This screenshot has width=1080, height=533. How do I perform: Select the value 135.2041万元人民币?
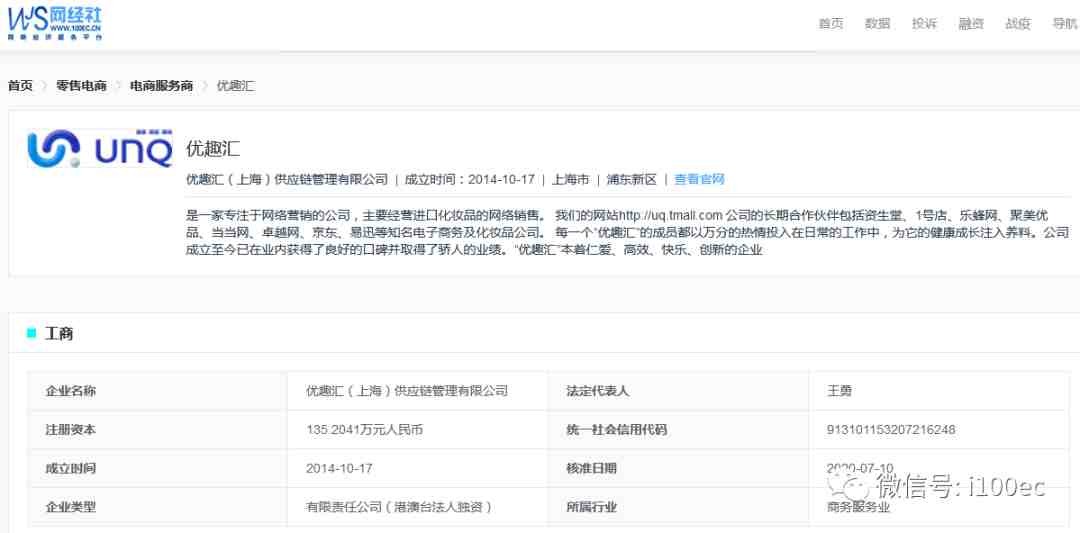[364, 430]
